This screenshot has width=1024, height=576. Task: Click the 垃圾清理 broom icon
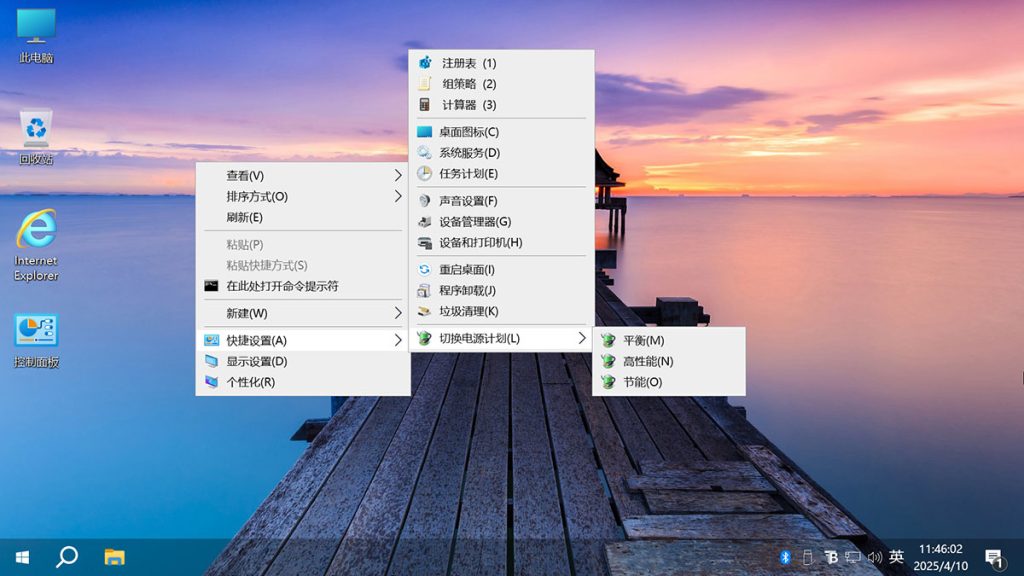424,311
